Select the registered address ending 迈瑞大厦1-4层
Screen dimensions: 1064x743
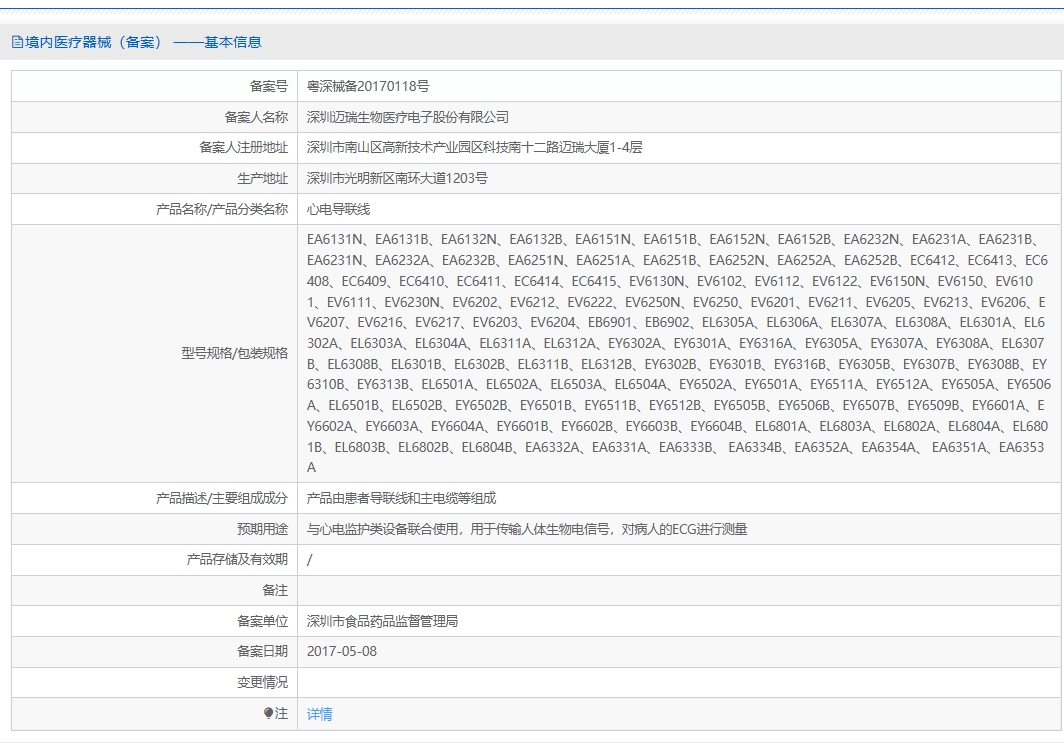click(474, 147)
